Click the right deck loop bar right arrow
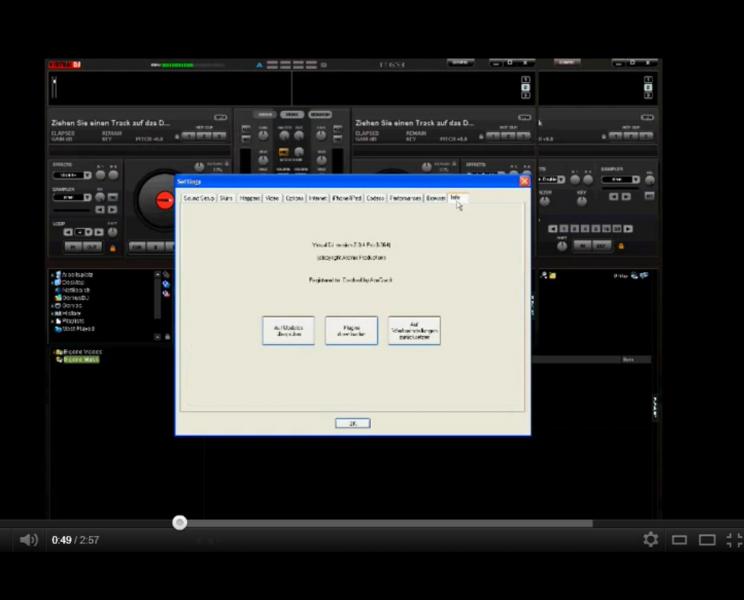 pyautogui.click(x=628, y=229)
